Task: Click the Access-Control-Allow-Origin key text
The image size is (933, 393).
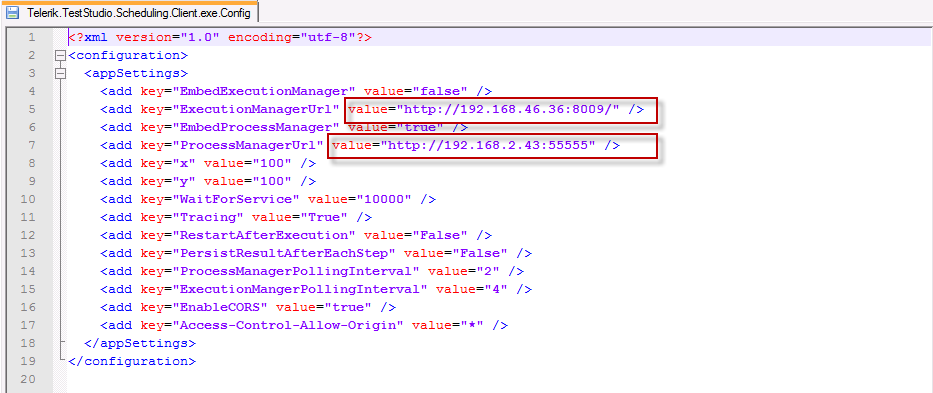Action: tap(287, 325)
